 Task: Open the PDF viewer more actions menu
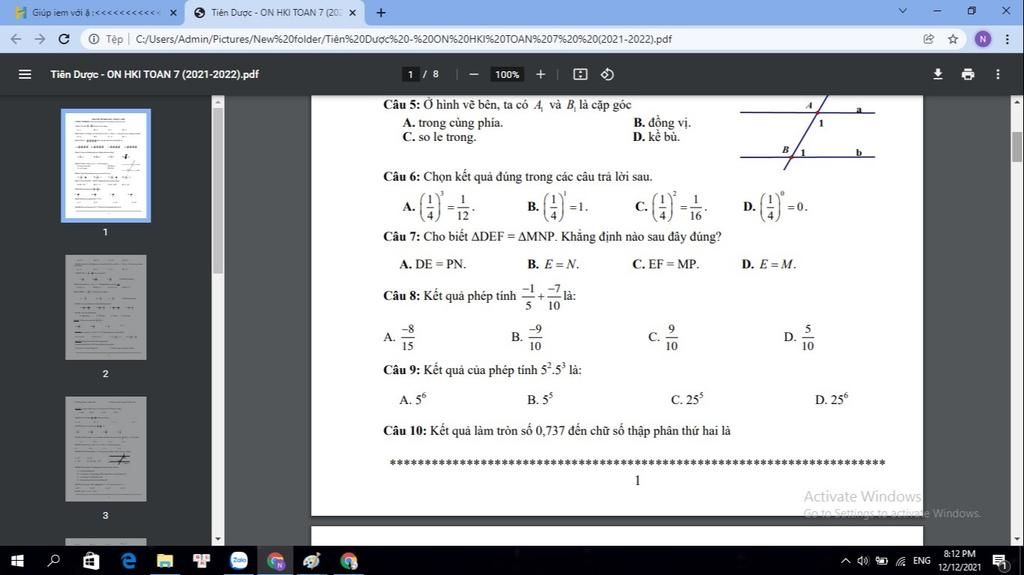[998, 74]
